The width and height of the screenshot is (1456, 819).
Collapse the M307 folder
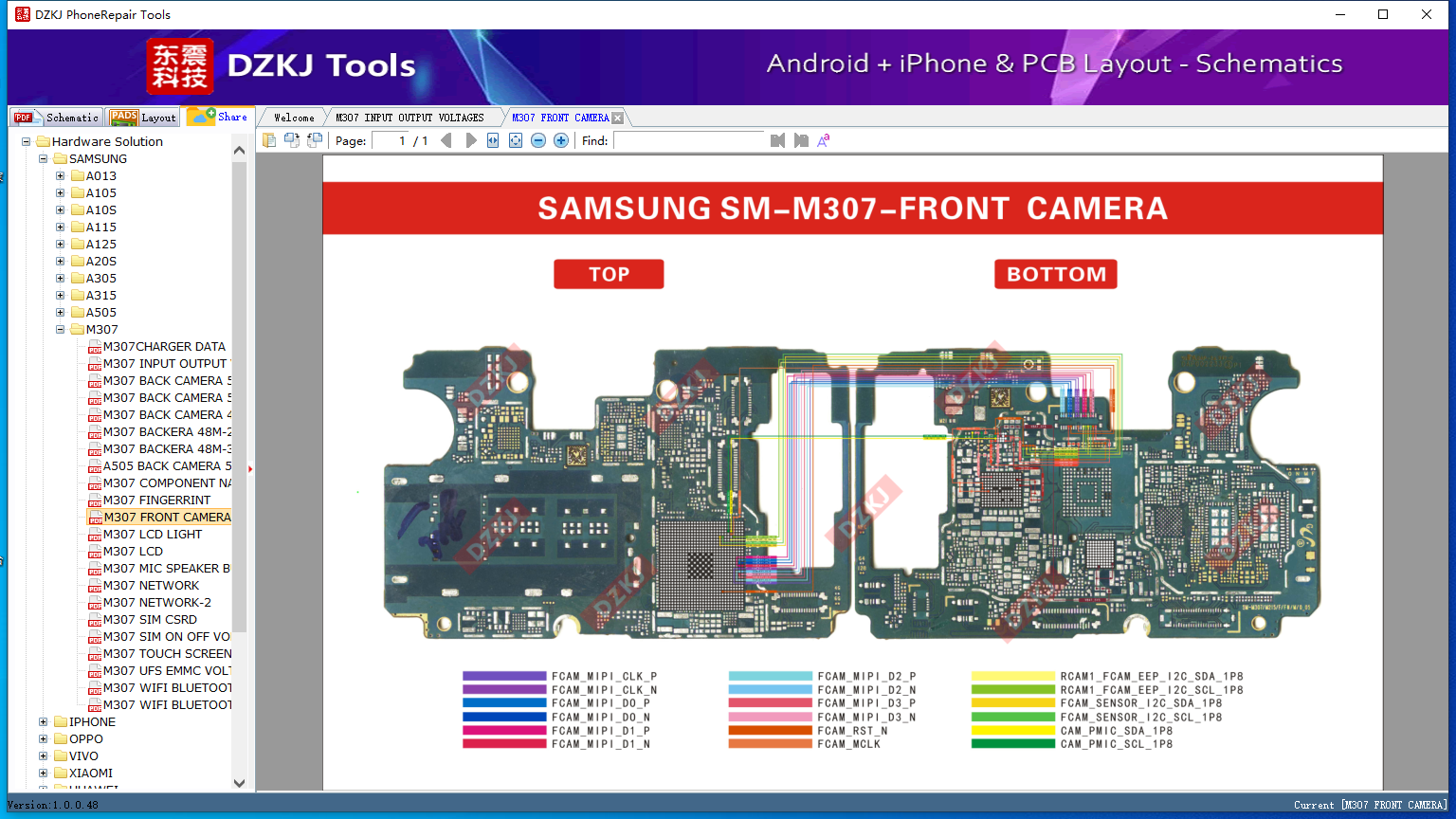60,330
